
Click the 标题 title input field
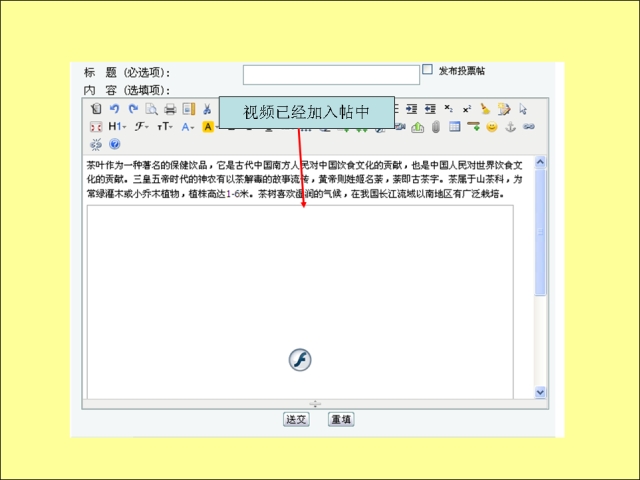point(331,75)
